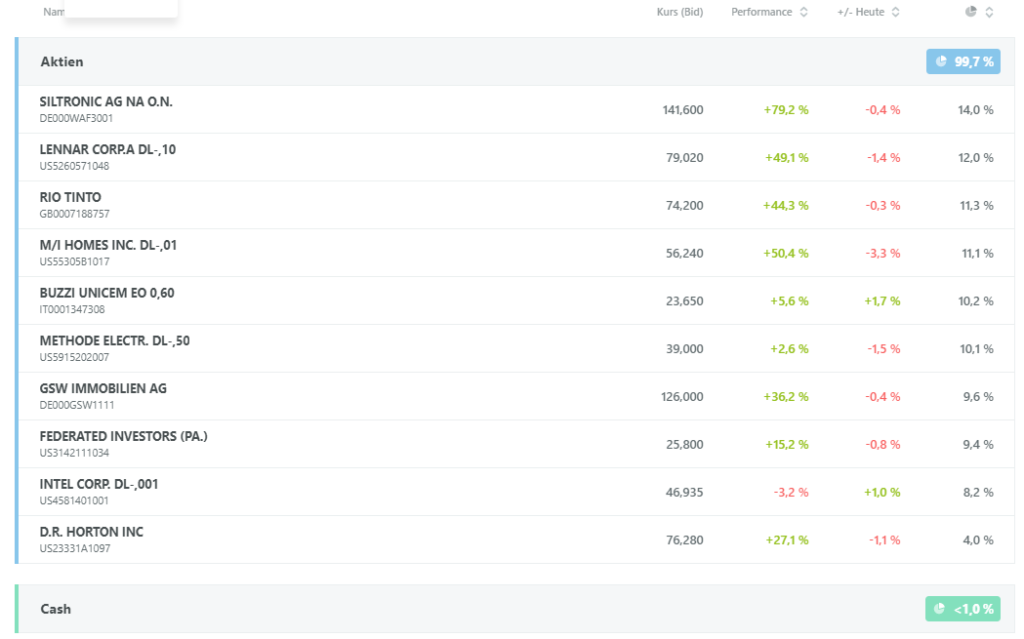The image size is (1024, 639).
Task: Click Methode price 39,000
Action: click(684, 349)
